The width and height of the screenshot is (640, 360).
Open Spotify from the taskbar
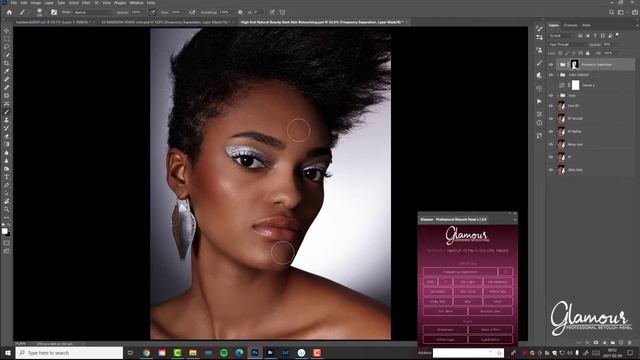(224, 353)
